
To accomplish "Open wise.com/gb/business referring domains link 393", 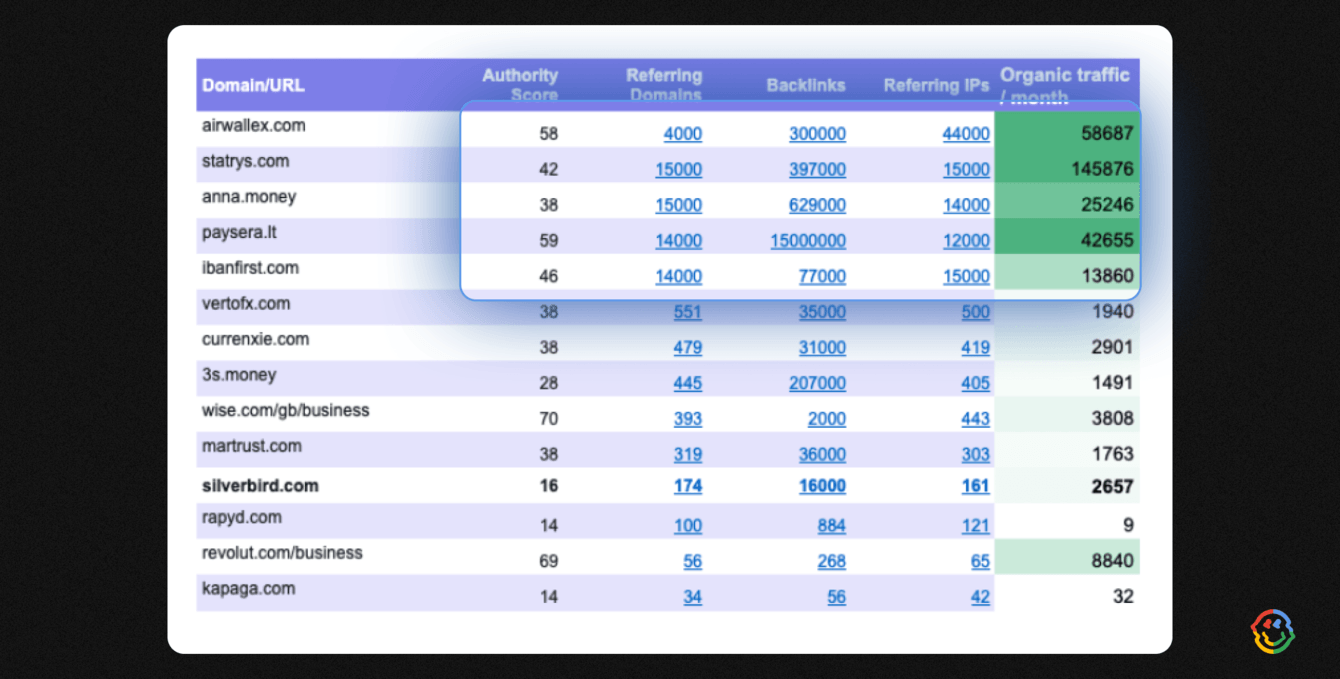I will (x=688, y=419).
